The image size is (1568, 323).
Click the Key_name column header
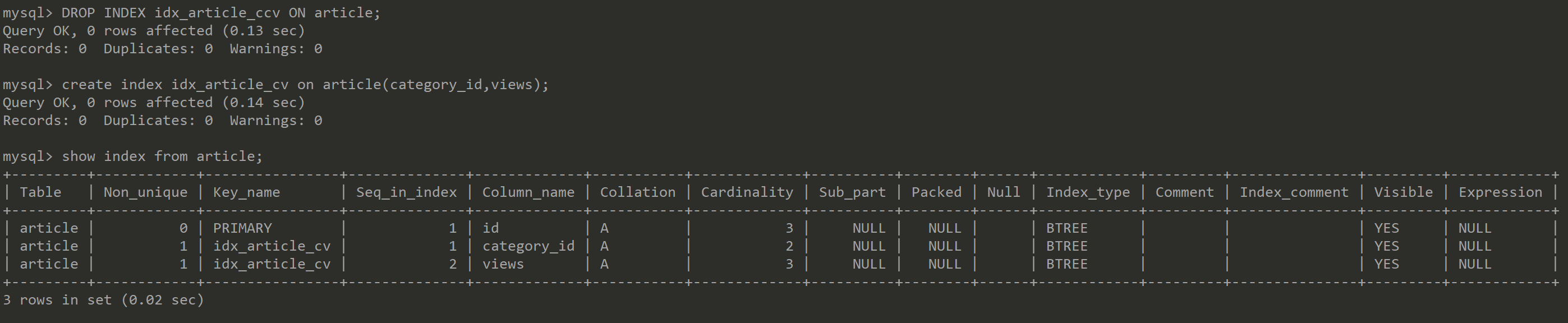pos(246,192)
